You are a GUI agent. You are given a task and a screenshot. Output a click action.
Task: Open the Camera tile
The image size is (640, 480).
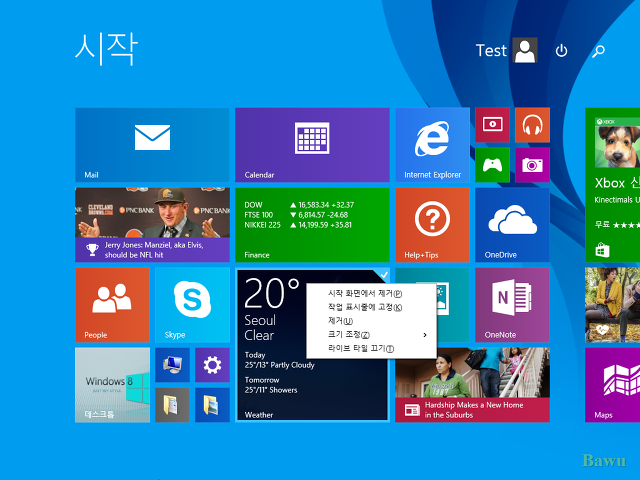coord(532,165)
